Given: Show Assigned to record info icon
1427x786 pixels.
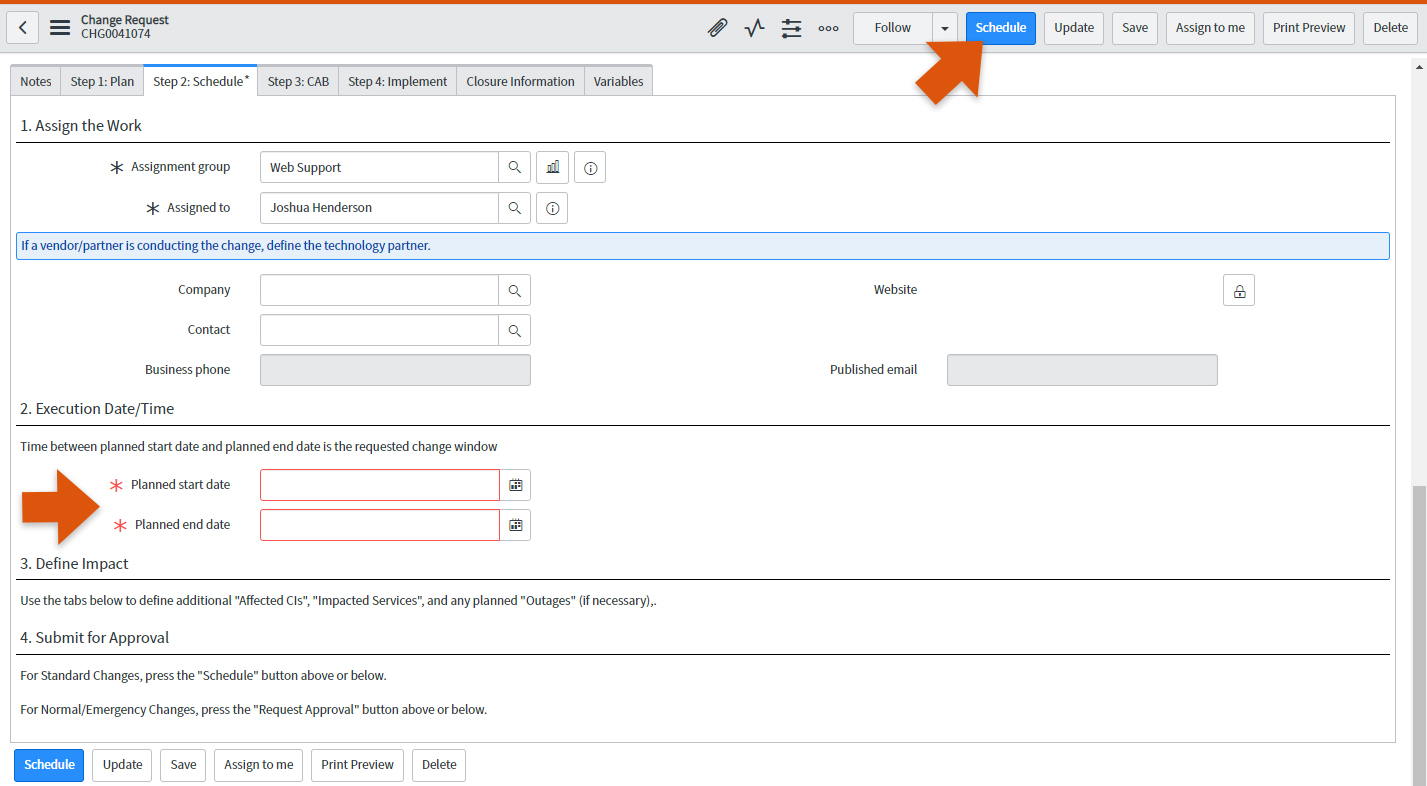Looking at the screenshot, I should click(552, 208).
